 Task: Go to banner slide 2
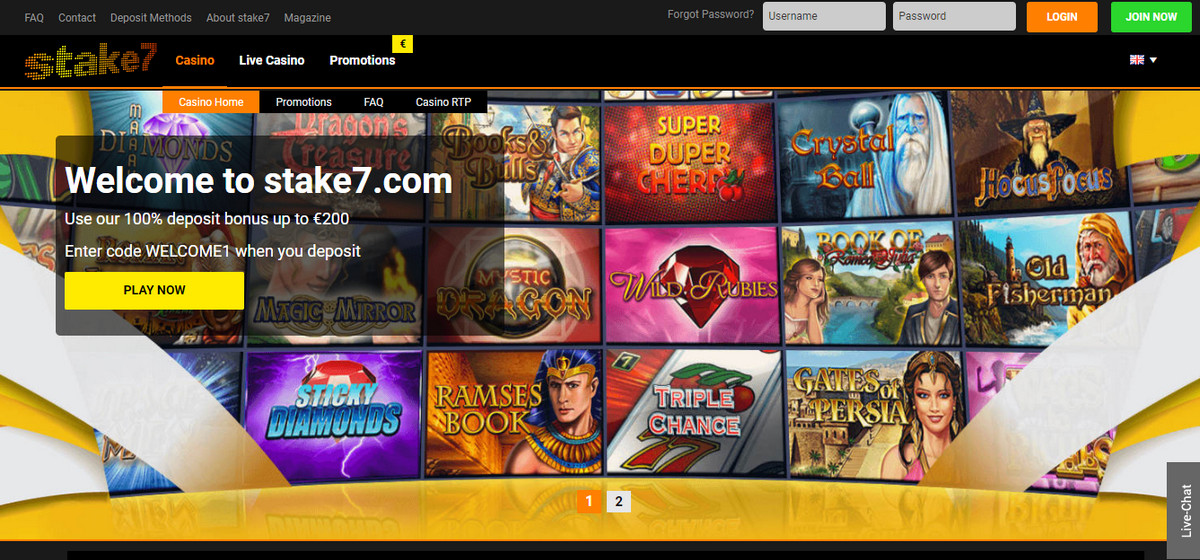(619, 502)
